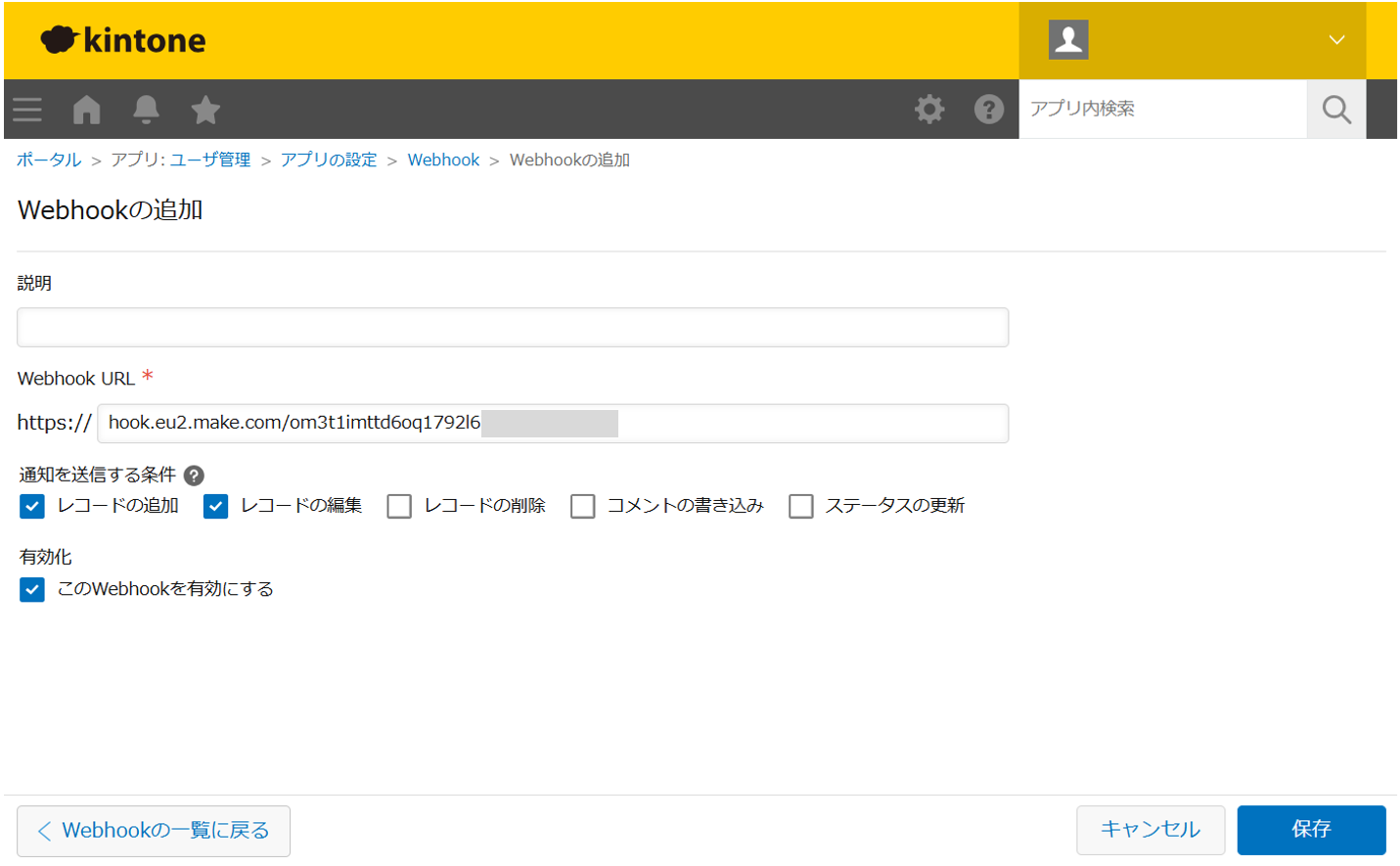Uncheck the レコードの追加 checkbox

click(32, 506)
